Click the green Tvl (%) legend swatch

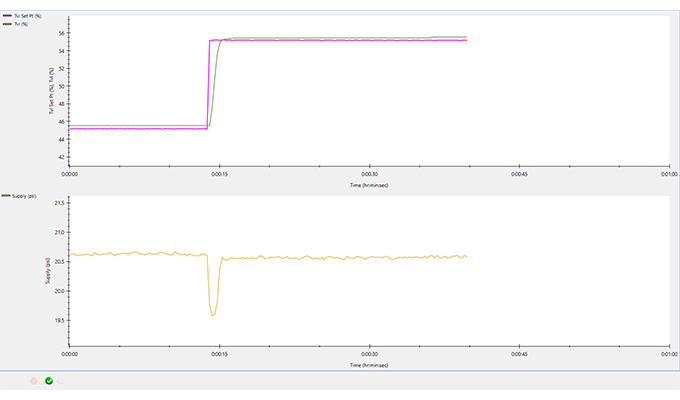tap(6, 24)
